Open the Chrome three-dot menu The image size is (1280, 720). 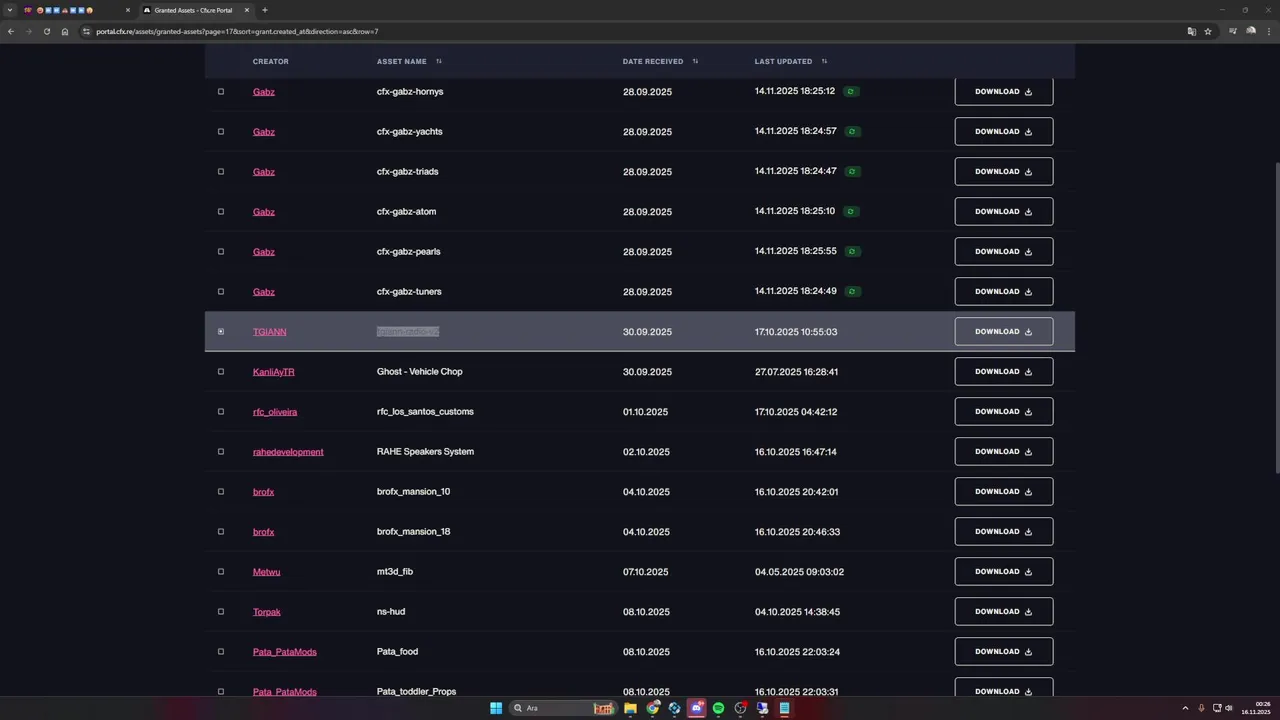coord(1268,31)
